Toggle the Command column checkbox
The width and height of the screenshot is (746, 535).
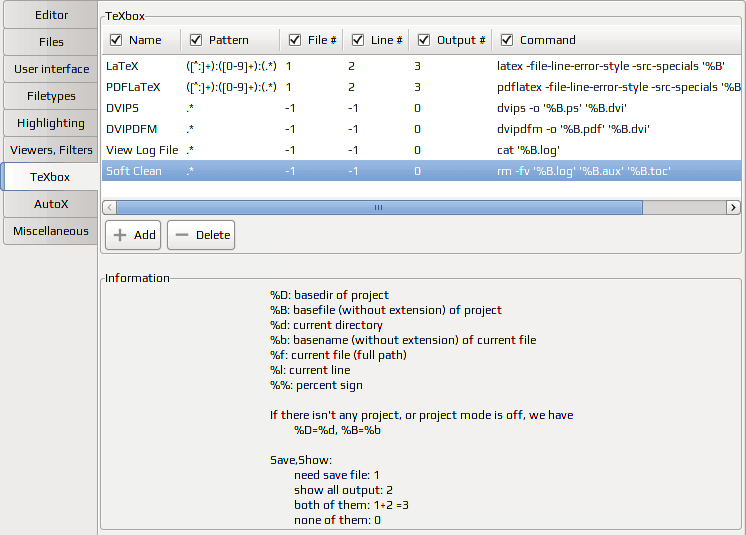[507, 40]
